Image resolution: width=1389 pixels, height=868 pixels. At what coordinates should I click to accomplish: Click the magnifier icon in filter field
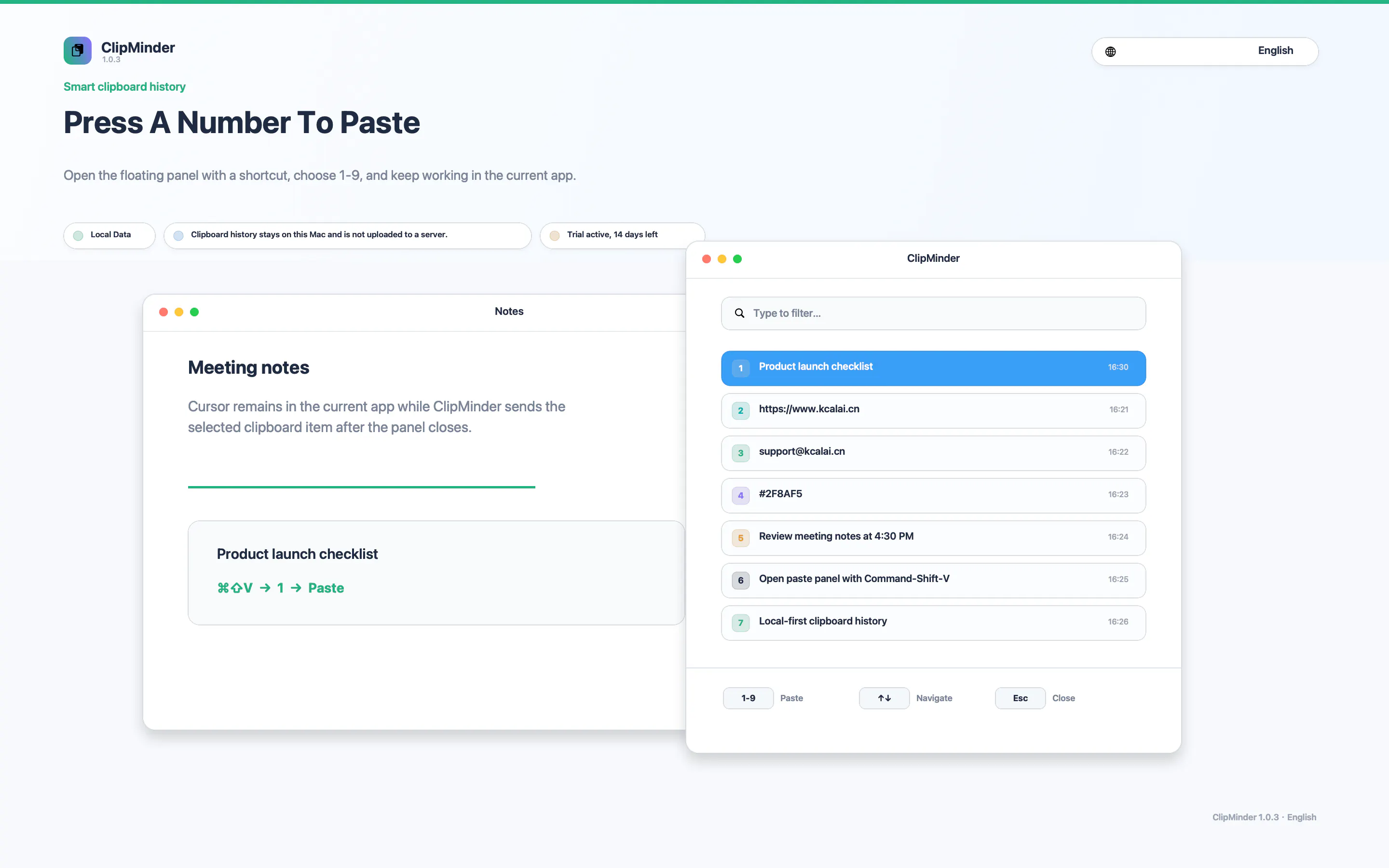[740, 313]
